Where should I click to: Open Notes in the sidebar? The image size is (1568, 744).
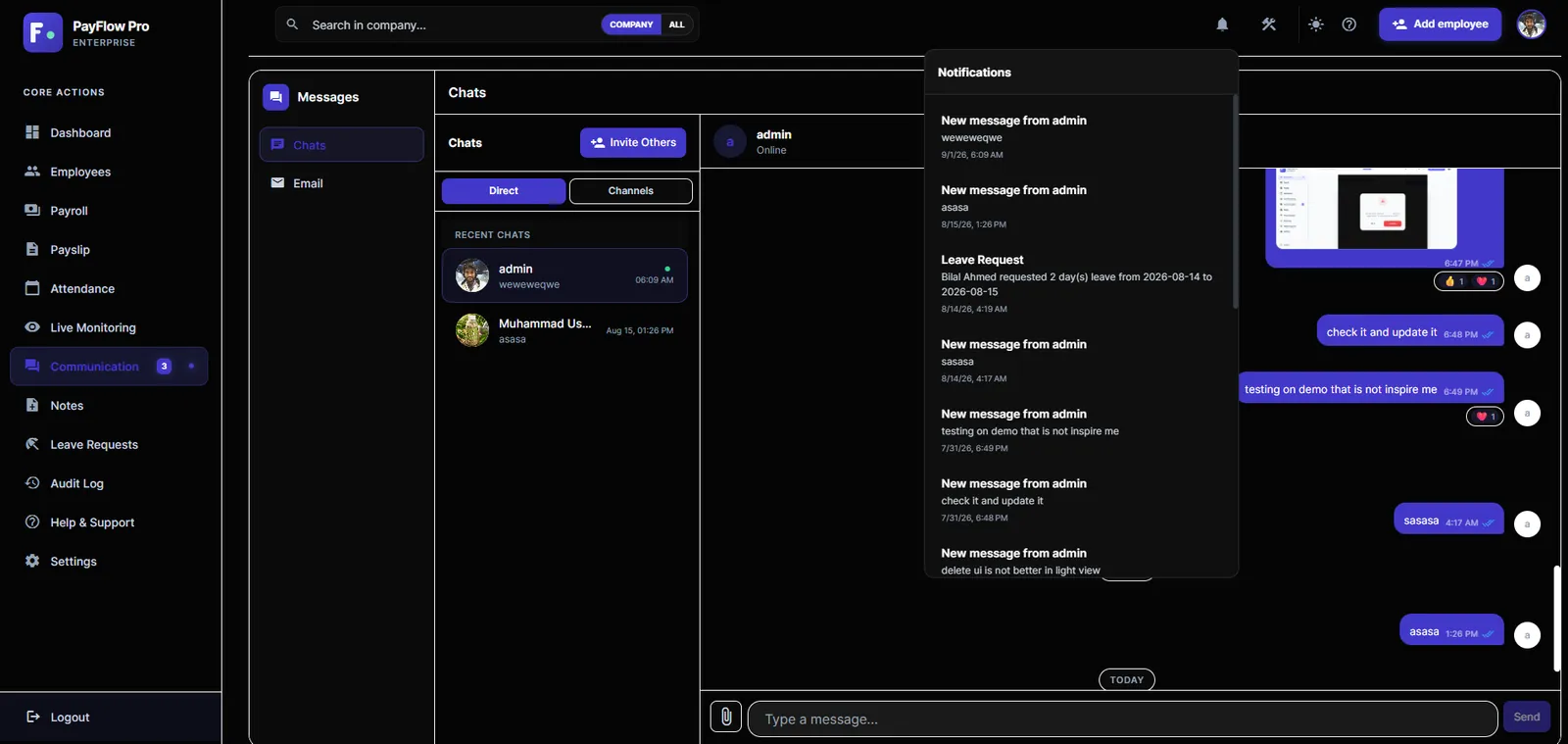click(109, 406)
